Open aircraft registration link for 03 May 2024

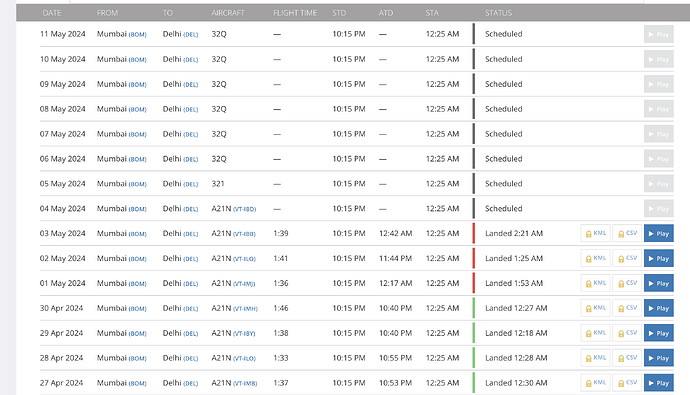(244, 234)
